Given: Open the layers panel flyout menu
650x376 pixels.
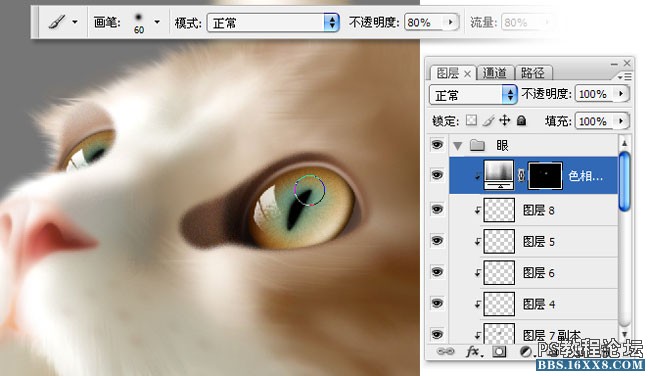Looking at the screenshot, I should (x=624, y=77).
